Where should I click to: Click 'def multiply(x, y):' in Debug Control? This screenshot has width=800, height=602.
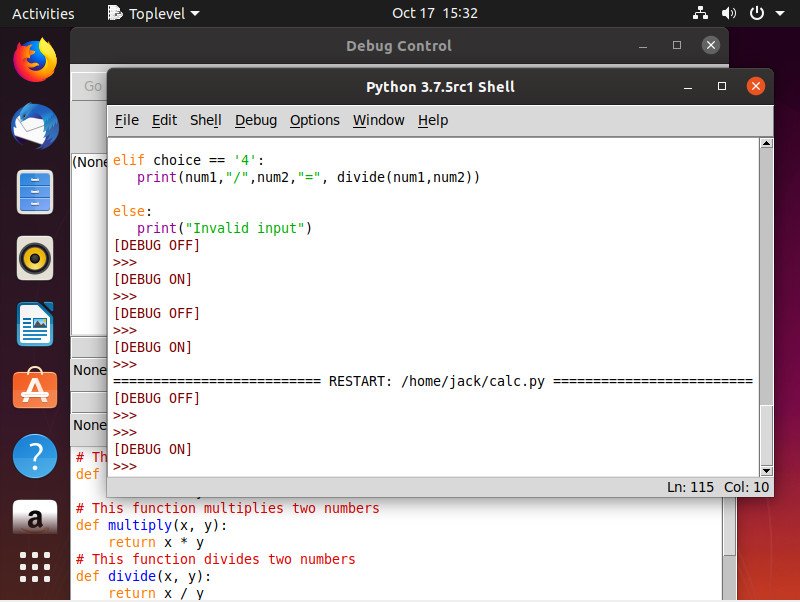coord(152,525)
